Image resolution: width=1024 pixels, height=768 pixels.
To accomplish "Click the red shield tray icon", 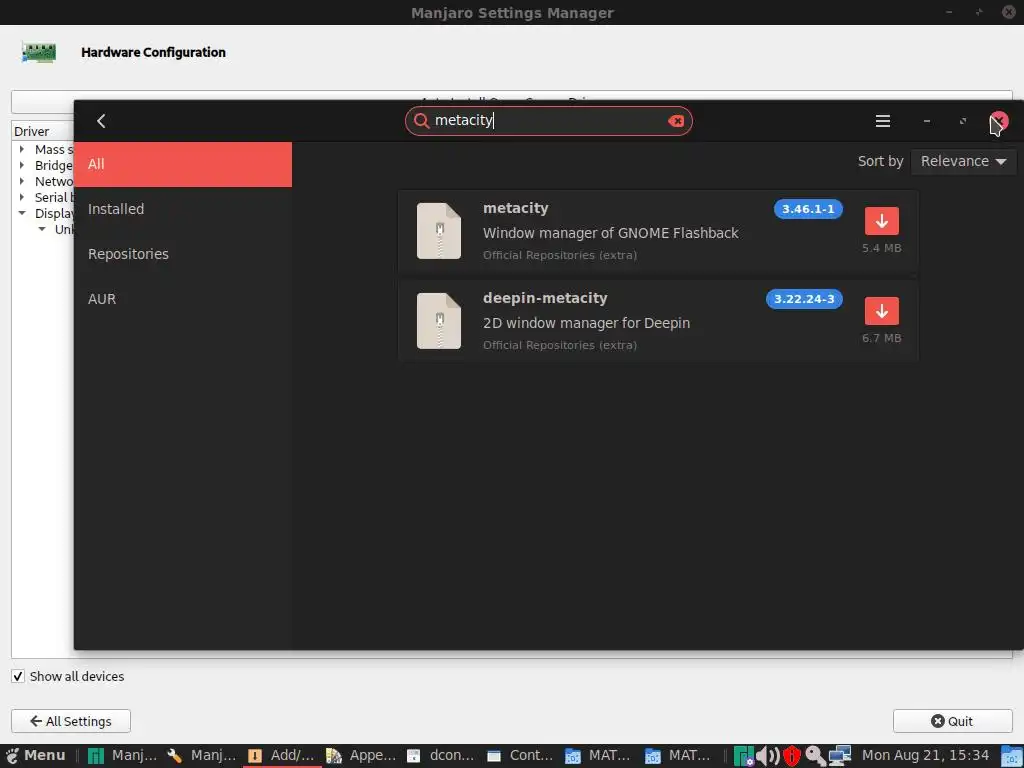I will coord(792,756).
